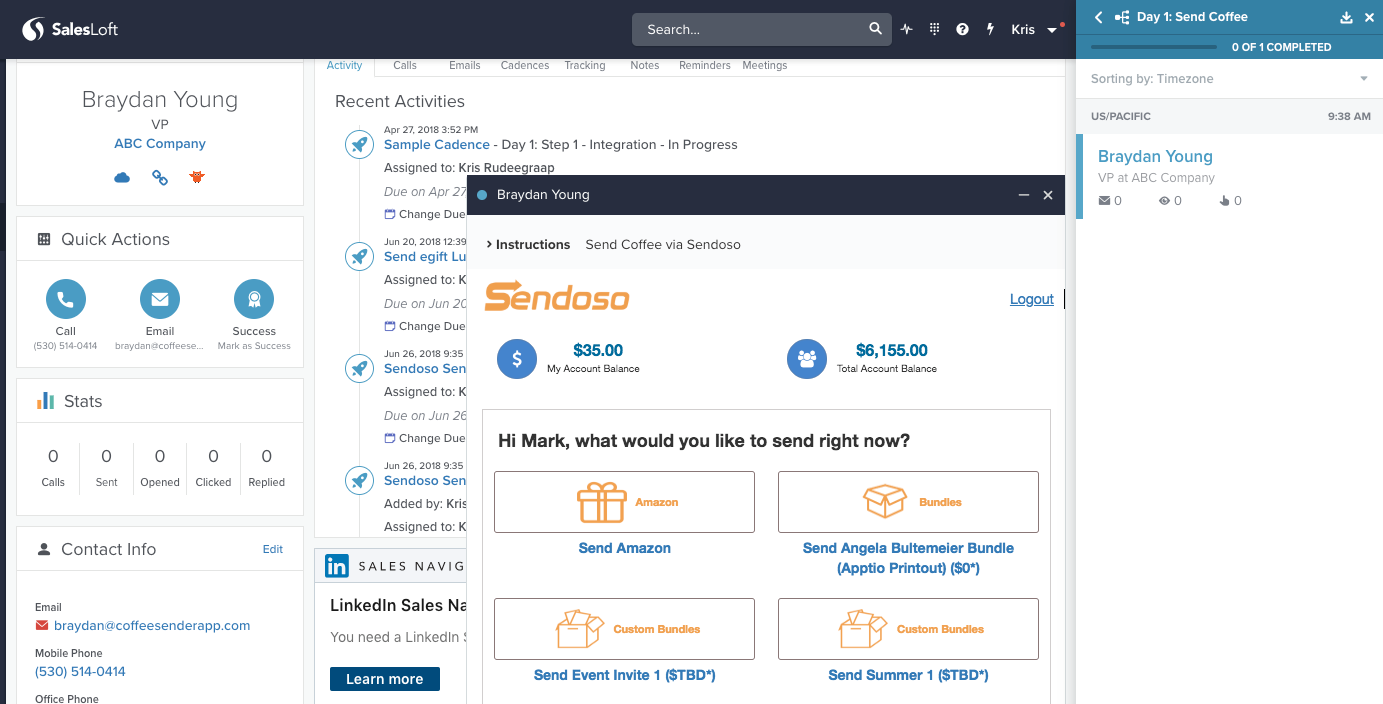This screenshot has width=1383, height=704.
Task: Click the cadence completion progress bar
Action: coord(1154,47)
